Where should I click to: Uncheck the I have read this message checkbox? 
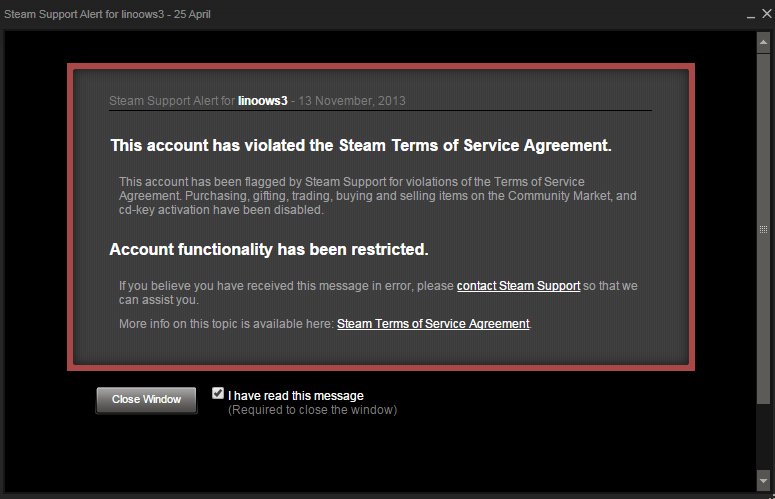(x=218, y=393)
